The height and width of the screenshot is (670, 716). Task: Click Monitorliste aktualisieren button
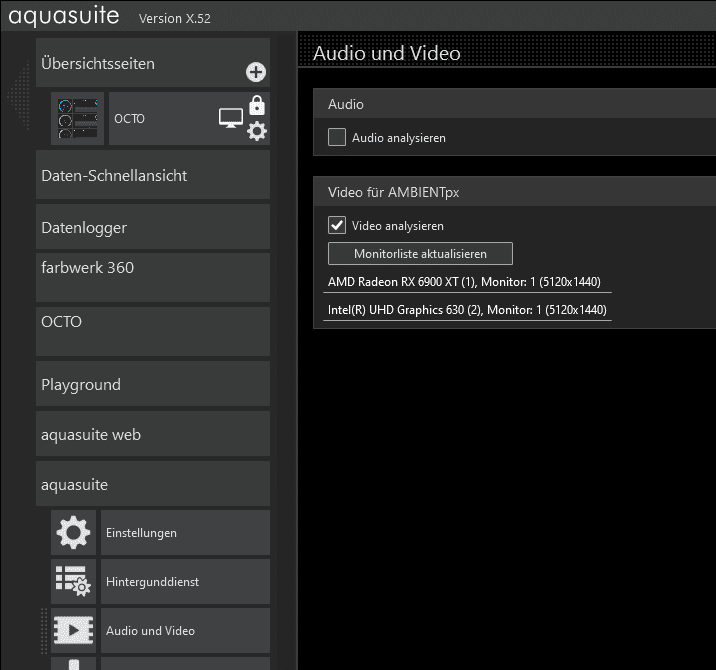click(420, 253)
